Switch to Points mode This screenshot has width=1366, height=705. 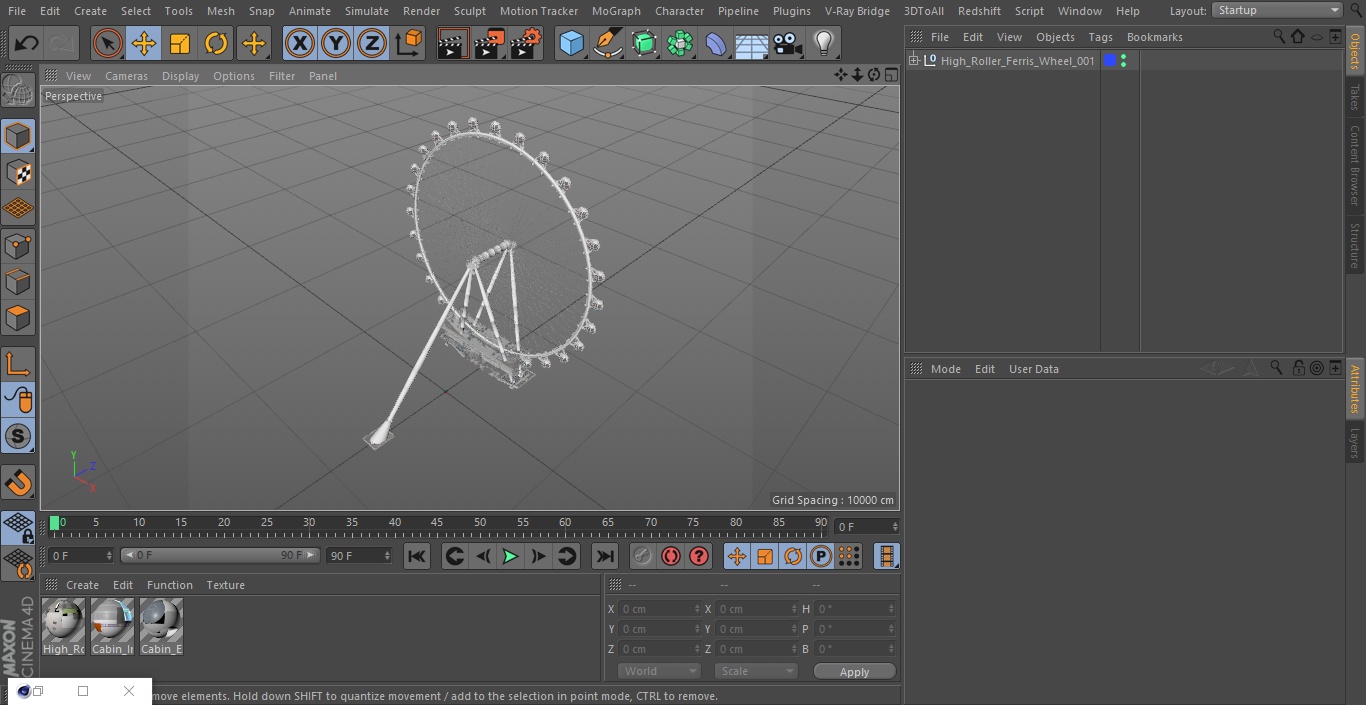coord(18,246)
